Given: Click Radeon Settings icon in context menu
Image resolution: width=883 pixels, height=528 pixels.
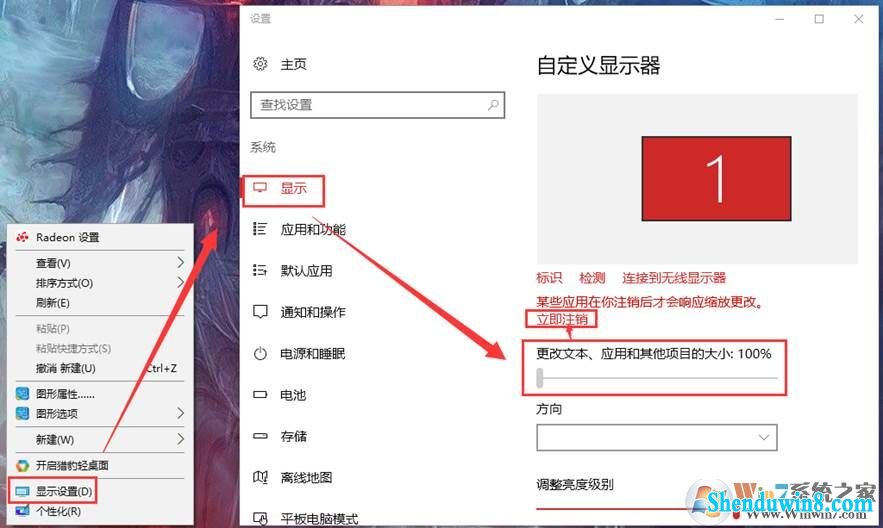Looking at the screenshot, I should coord(23,237).
